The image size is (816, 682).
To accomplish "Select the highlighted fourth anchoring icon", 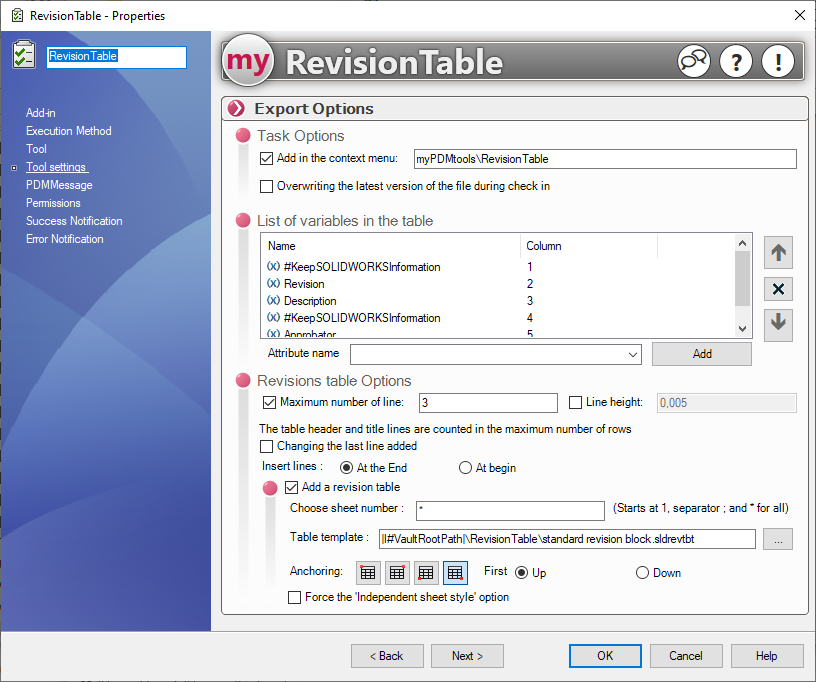I will (x=455, y=573).
